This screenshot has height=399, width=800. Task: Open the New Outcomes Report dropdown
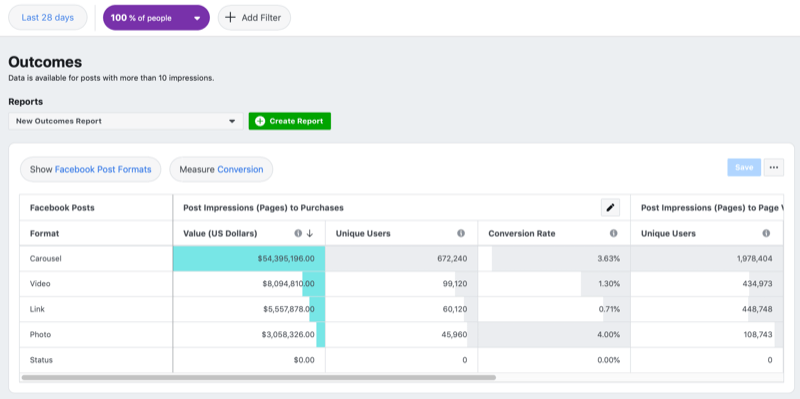tap(126, 121)
